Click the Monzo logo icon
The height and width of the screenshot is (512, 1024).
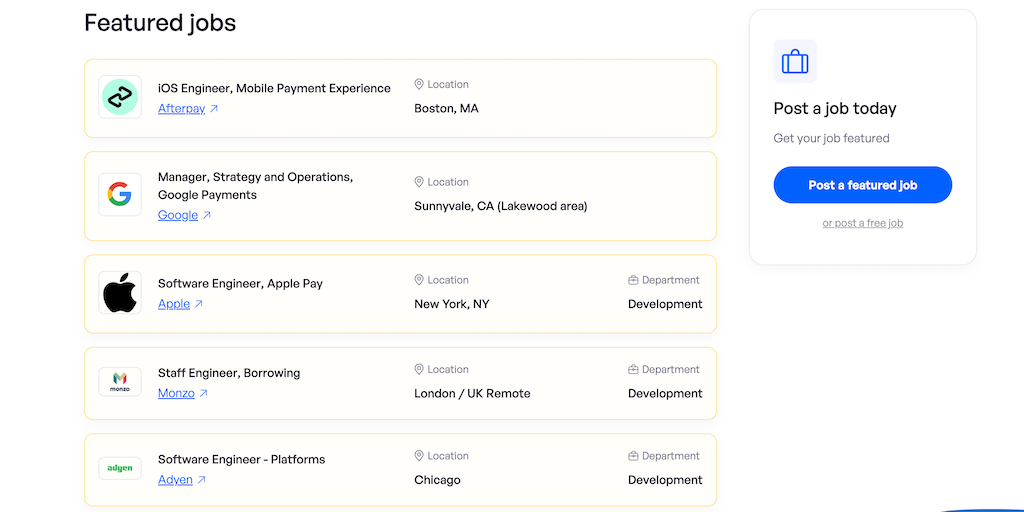click(x=120, y=381)
